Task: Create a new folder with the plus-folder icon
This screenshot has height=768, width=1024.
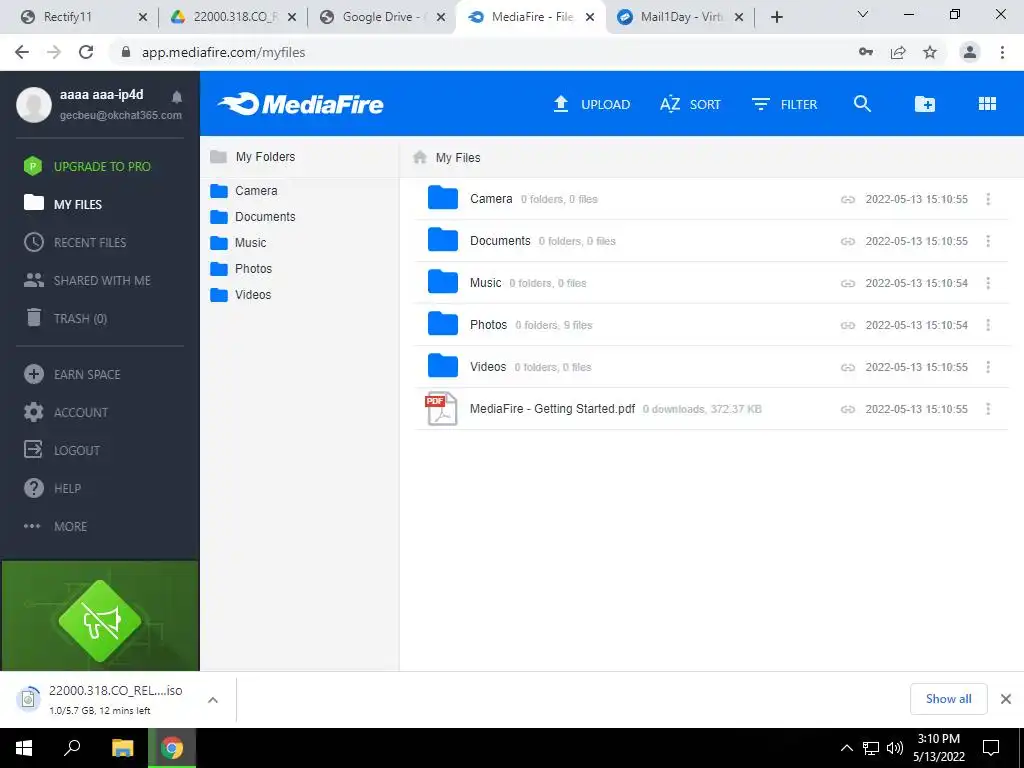Action: coord(925,104)
